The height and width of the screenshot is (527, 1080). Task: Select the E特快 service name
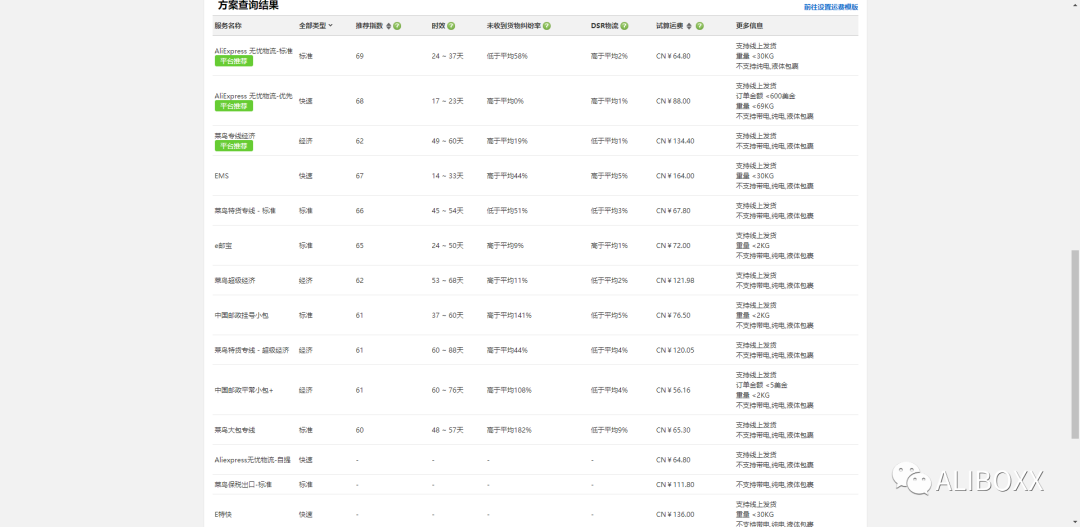tap(223, 514)
